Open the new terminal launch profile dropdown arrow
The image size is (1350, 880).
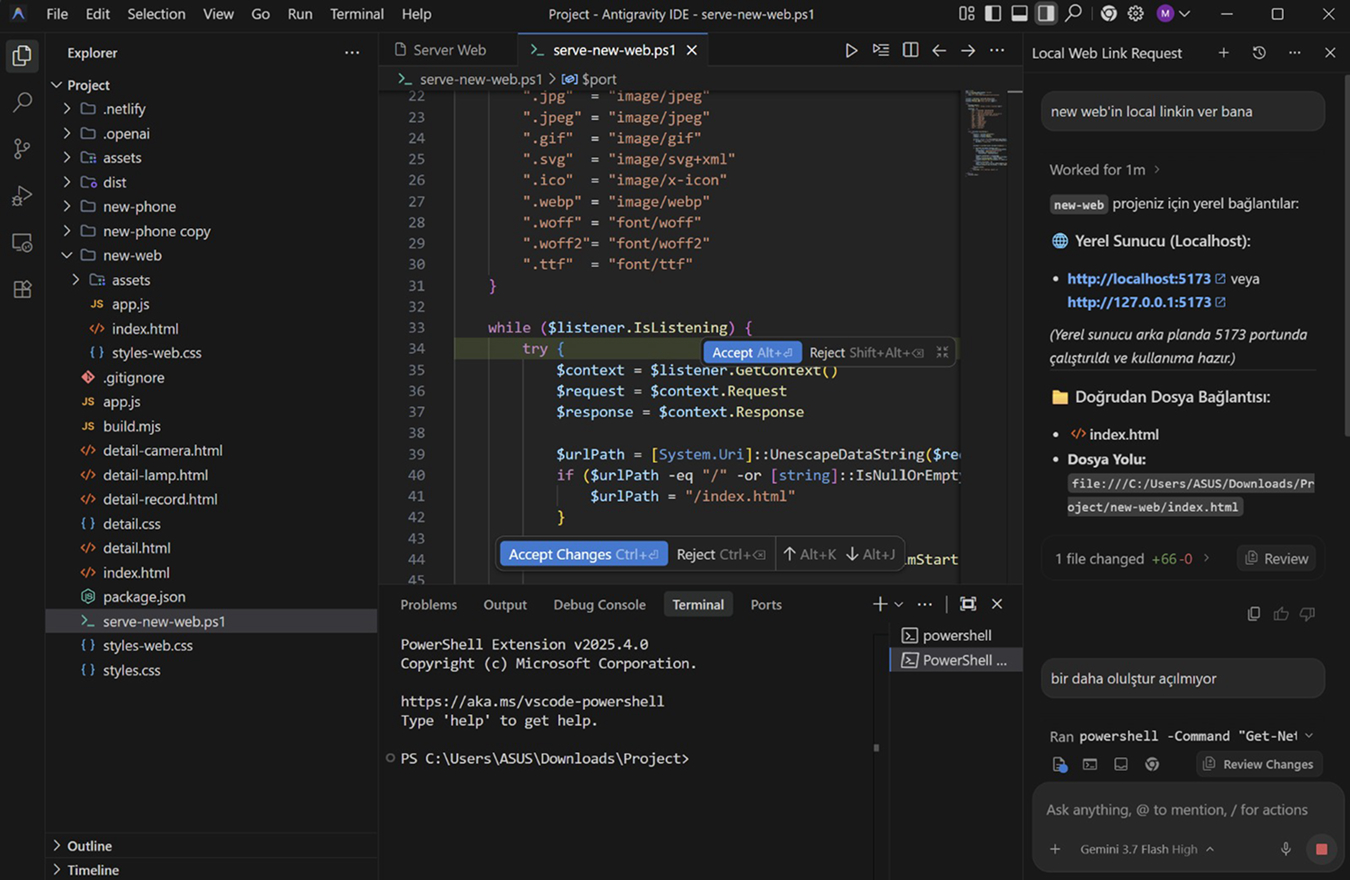pyautogui.click(x=898, y=604)
